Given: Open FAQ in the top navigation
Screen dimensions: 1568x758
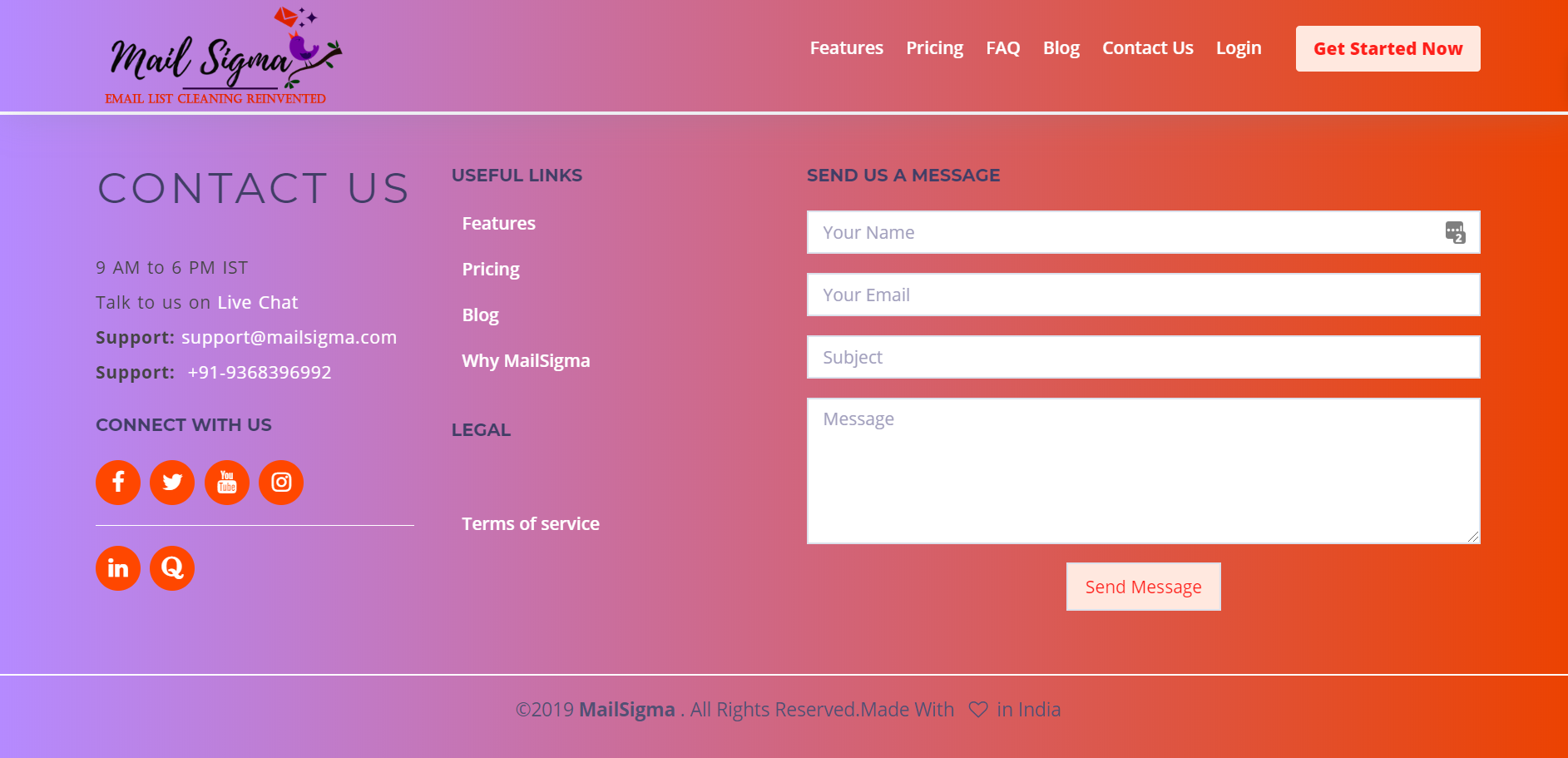Looking at the screenshot, I should [1003, 48].
